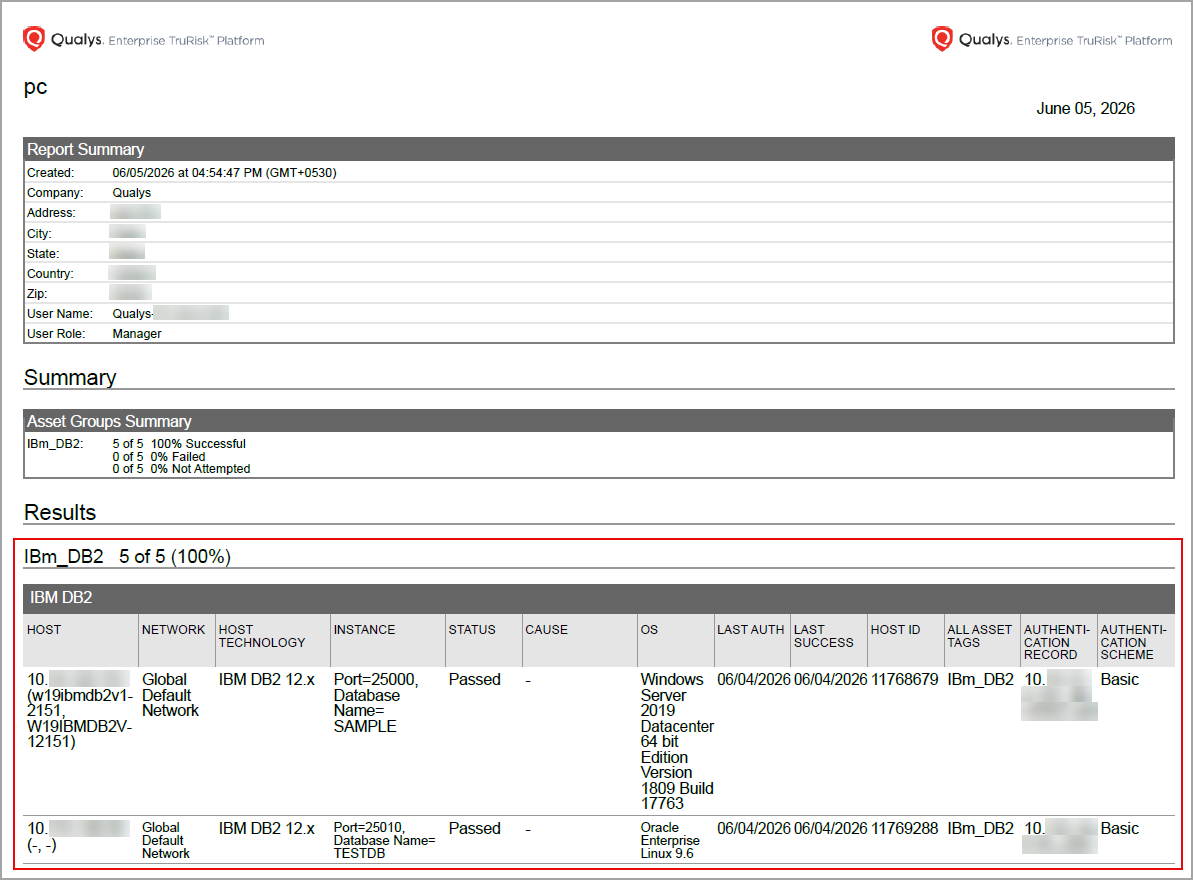
Task: Click the 'Address:' label
Action: [52, 213]
